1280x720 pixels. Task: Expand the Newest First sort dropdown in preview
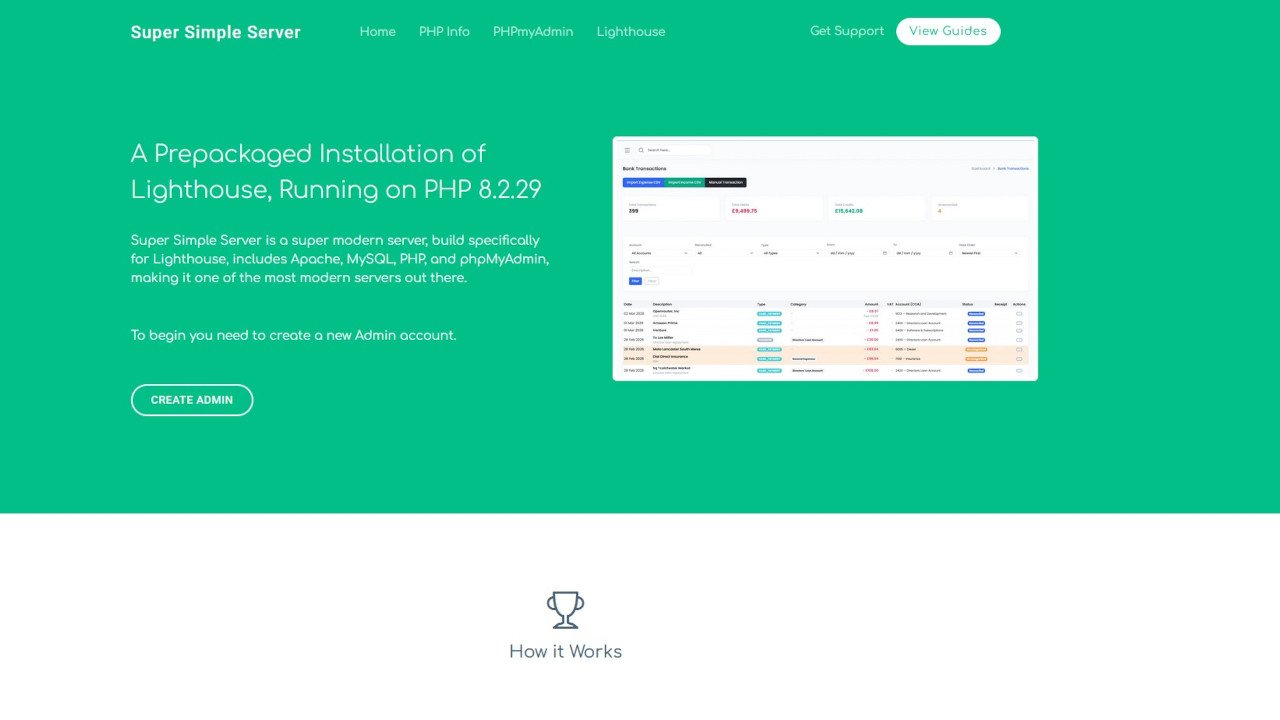(x=990, y=253)
